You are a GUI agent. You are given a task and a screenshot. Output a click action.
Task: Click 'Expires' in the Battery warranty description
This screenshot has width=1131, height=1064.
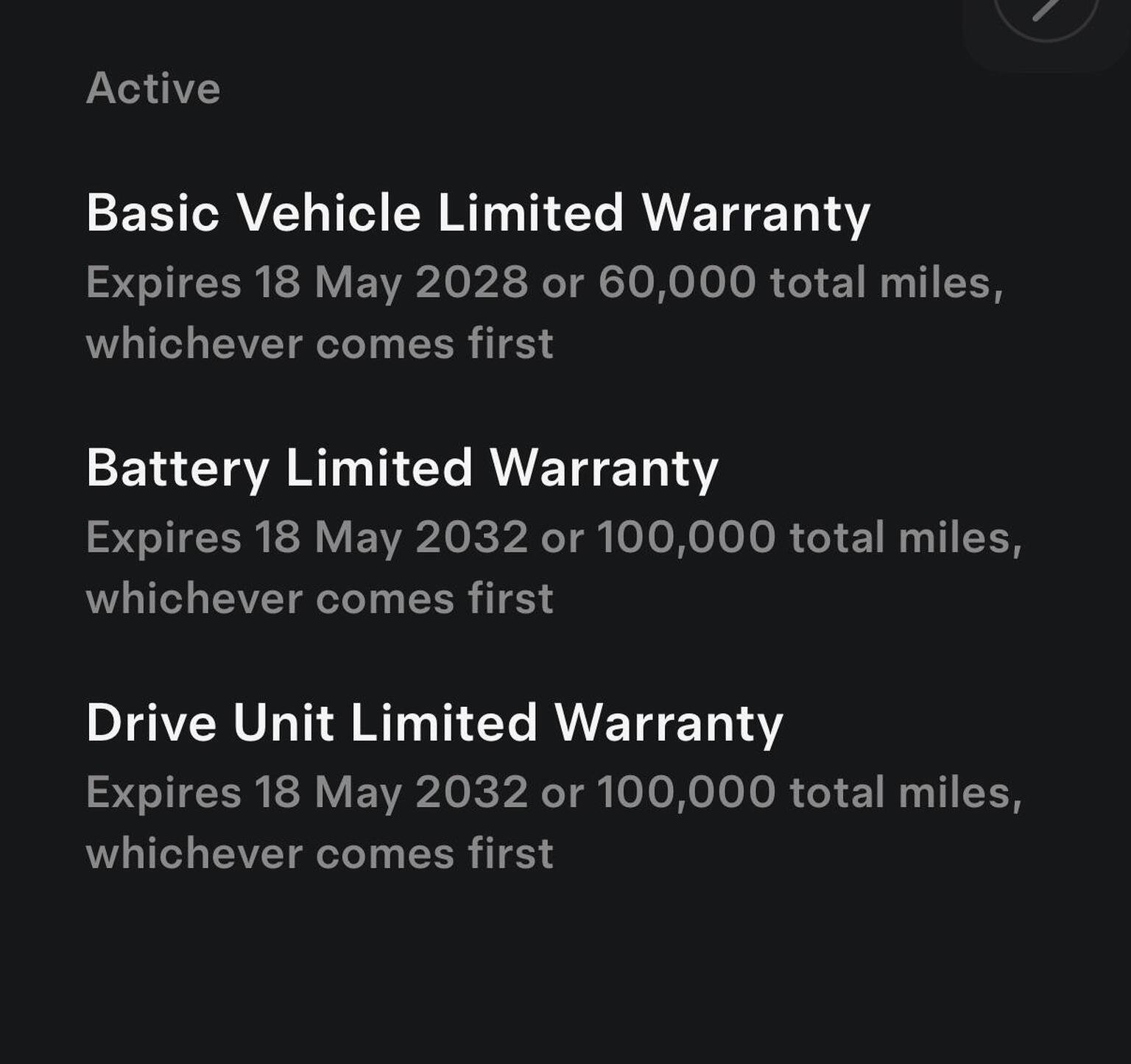point(163,537)
